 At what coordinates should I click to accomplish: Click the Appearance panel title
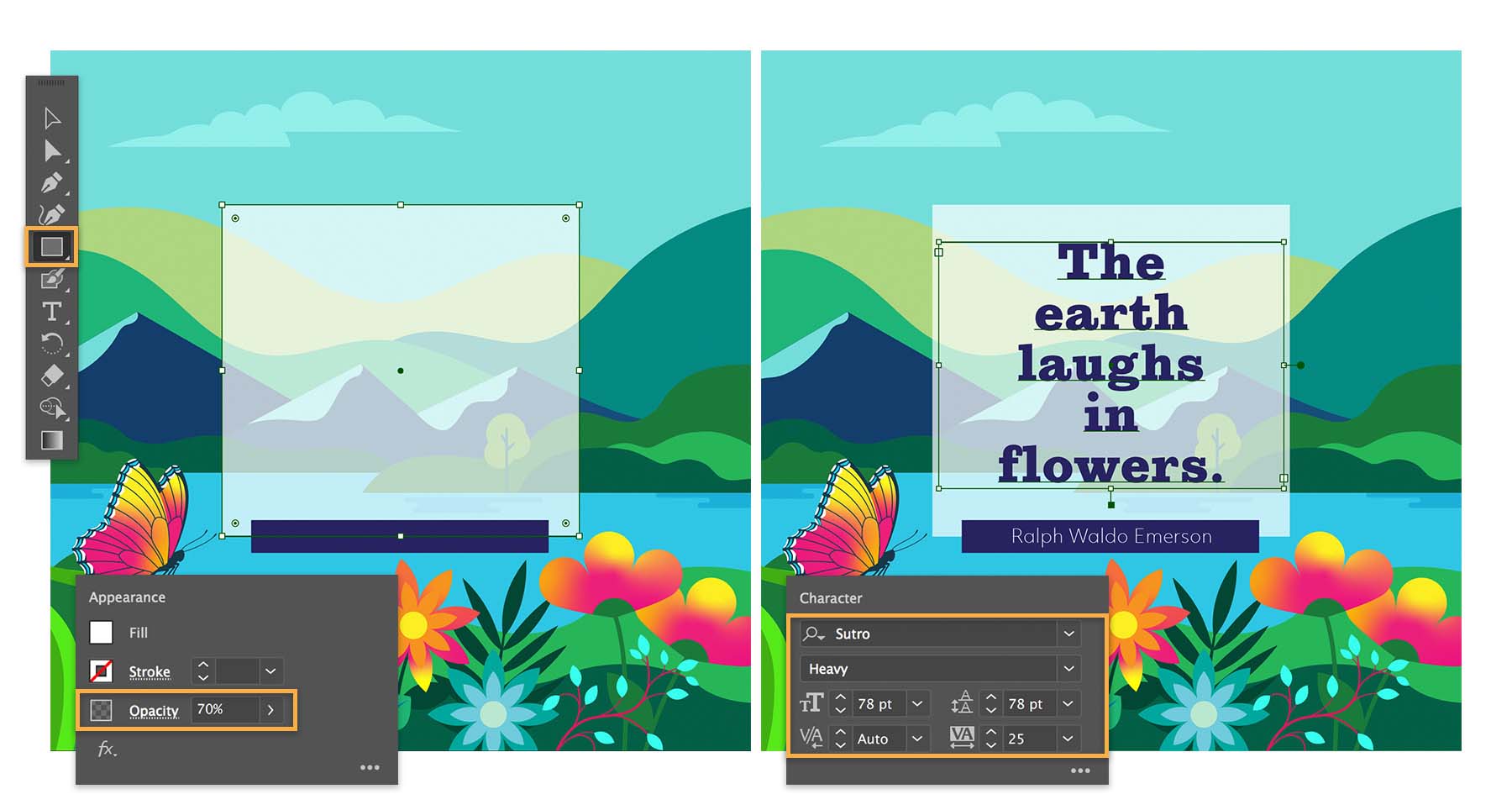click(127, 597)
